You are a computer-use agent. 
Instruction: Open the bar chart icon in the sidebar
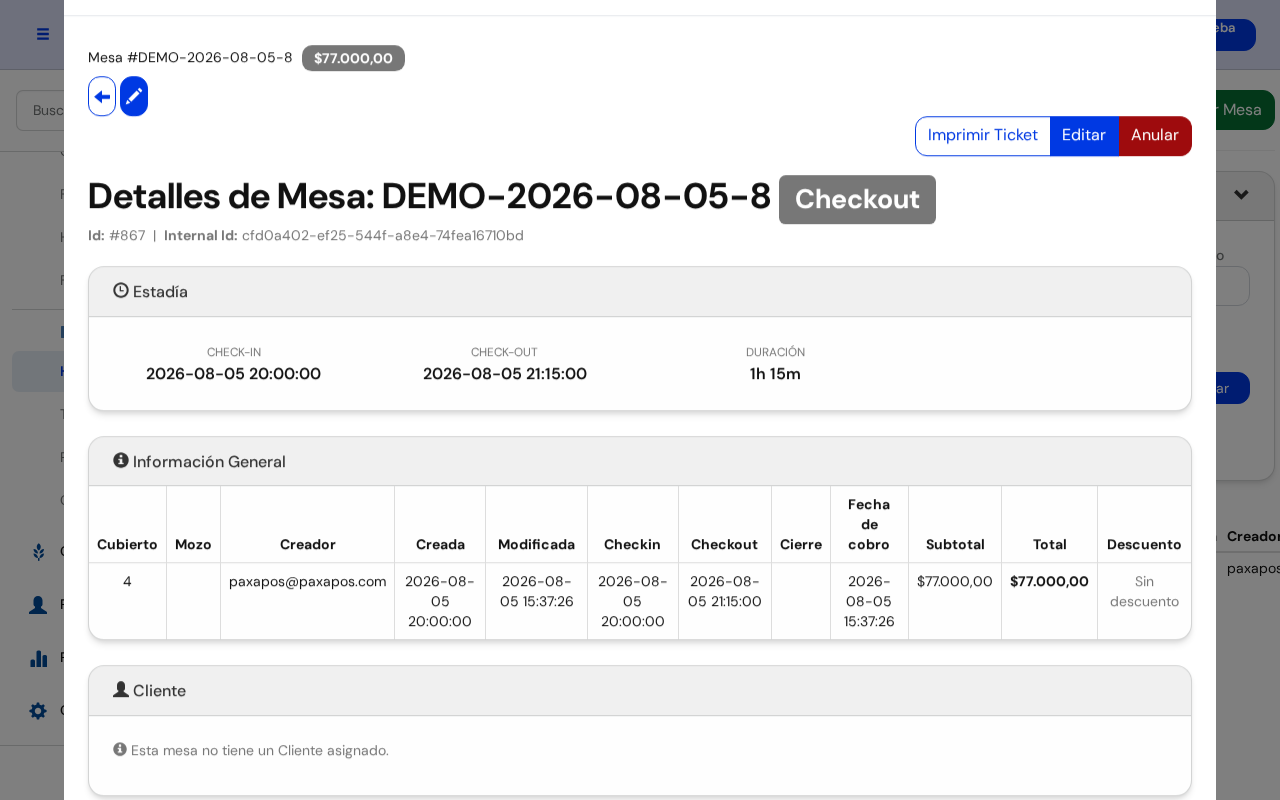tap(38, 658)
